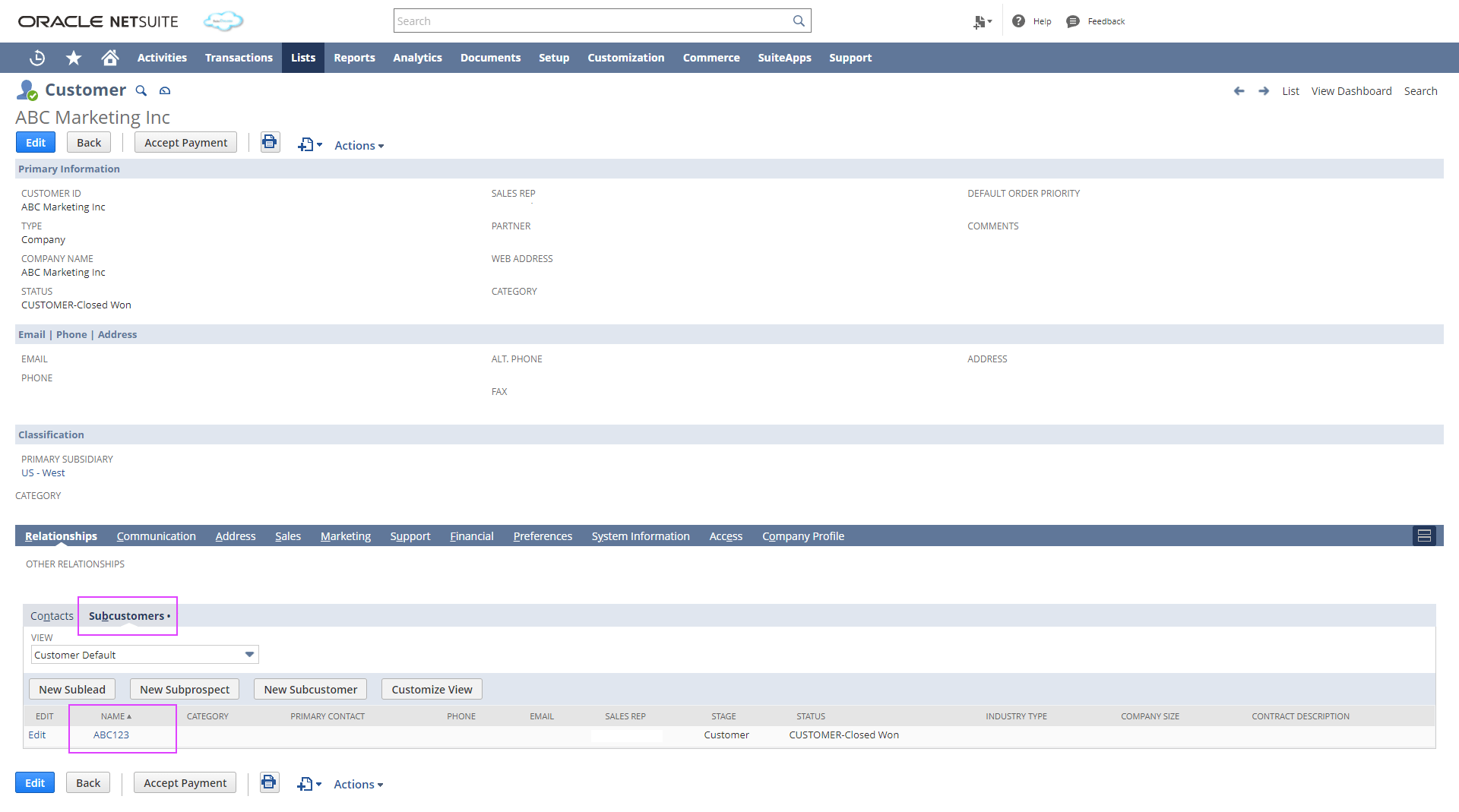Select the Transactions menu
This screenshot has width=1459, height=812.
[x=238, y=58]
